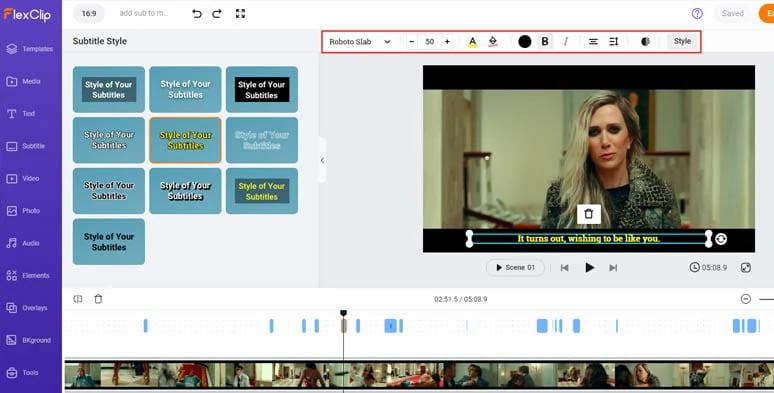This screenshot has width=774, height=393.
Task: Select the bold black-outline subtitle style
Action: (185, 191)
